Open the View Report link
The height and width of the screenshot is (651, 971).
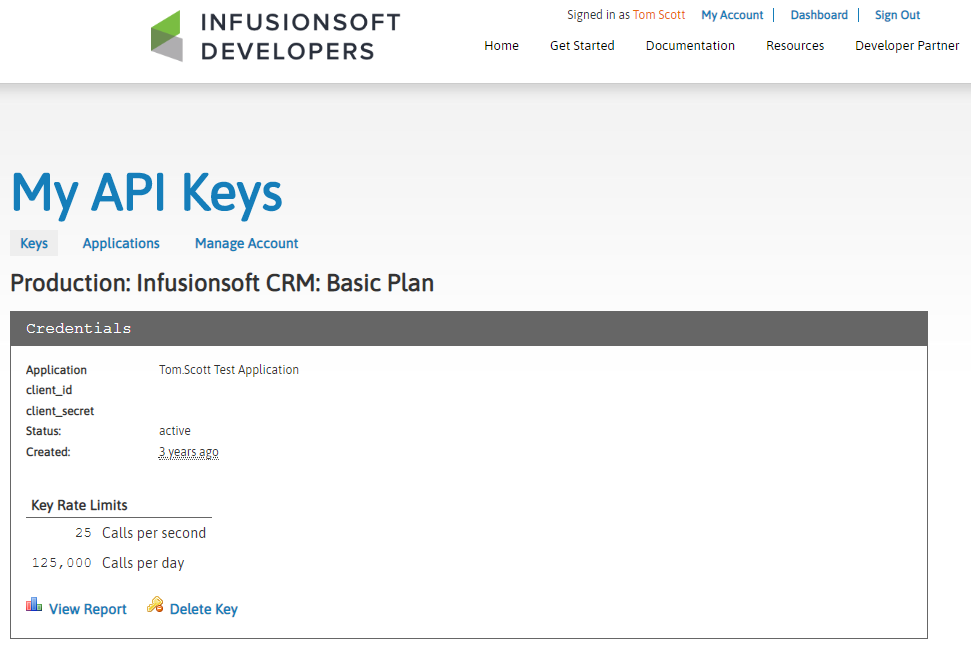pos(87,609)
